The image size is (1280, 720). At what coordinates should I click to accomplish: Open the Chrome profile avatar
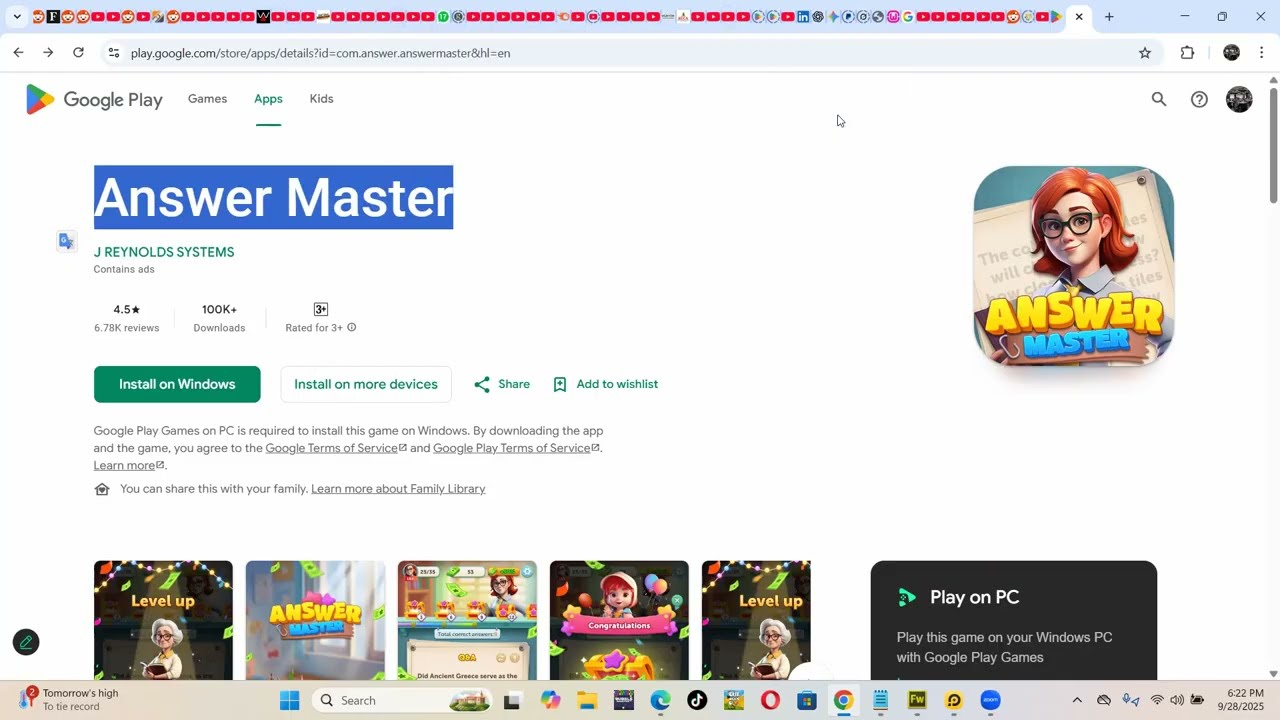(x=1231, y=53)
